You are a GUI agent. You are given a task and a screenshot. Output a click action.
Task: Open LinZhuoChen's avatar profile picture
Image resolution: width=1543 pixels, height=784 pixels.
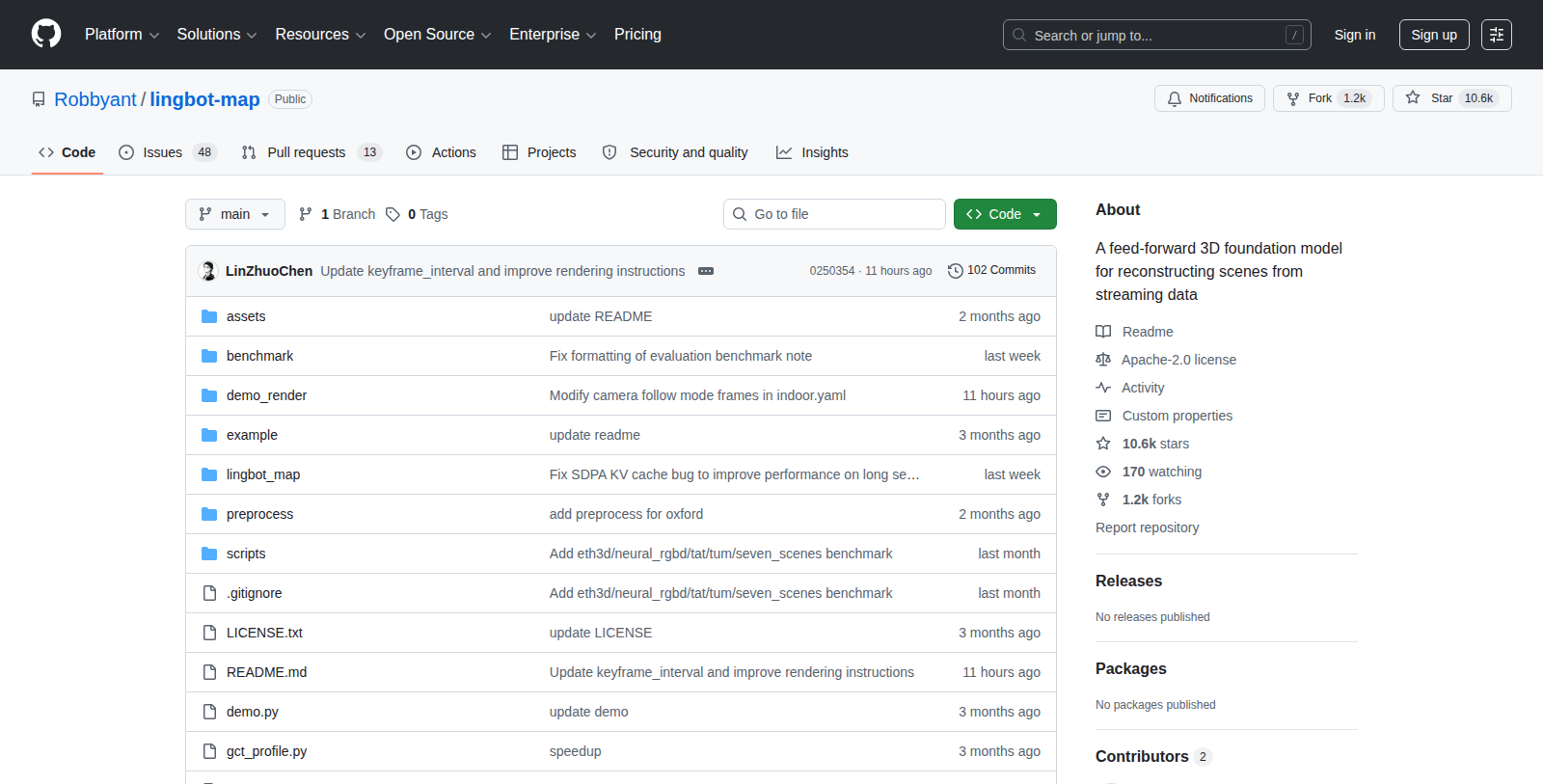(x=208, y=271)
